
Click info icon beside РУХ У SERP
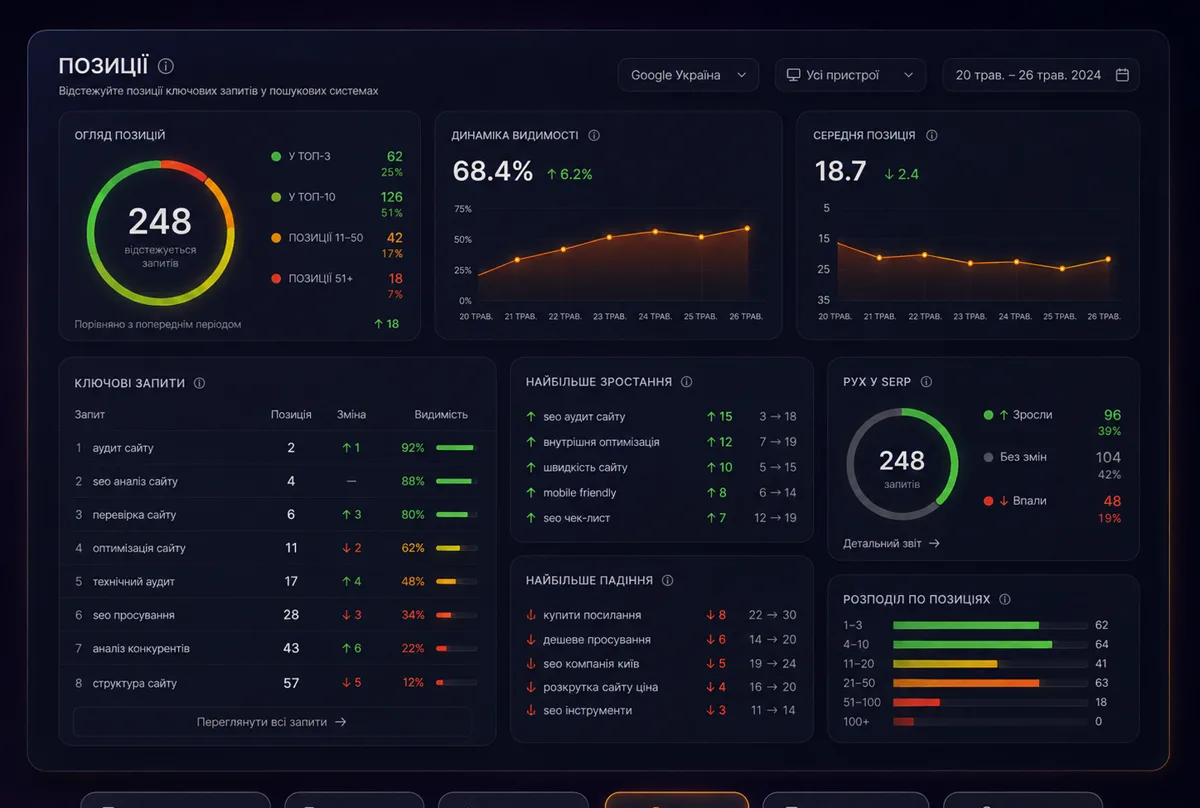(926, 382)
